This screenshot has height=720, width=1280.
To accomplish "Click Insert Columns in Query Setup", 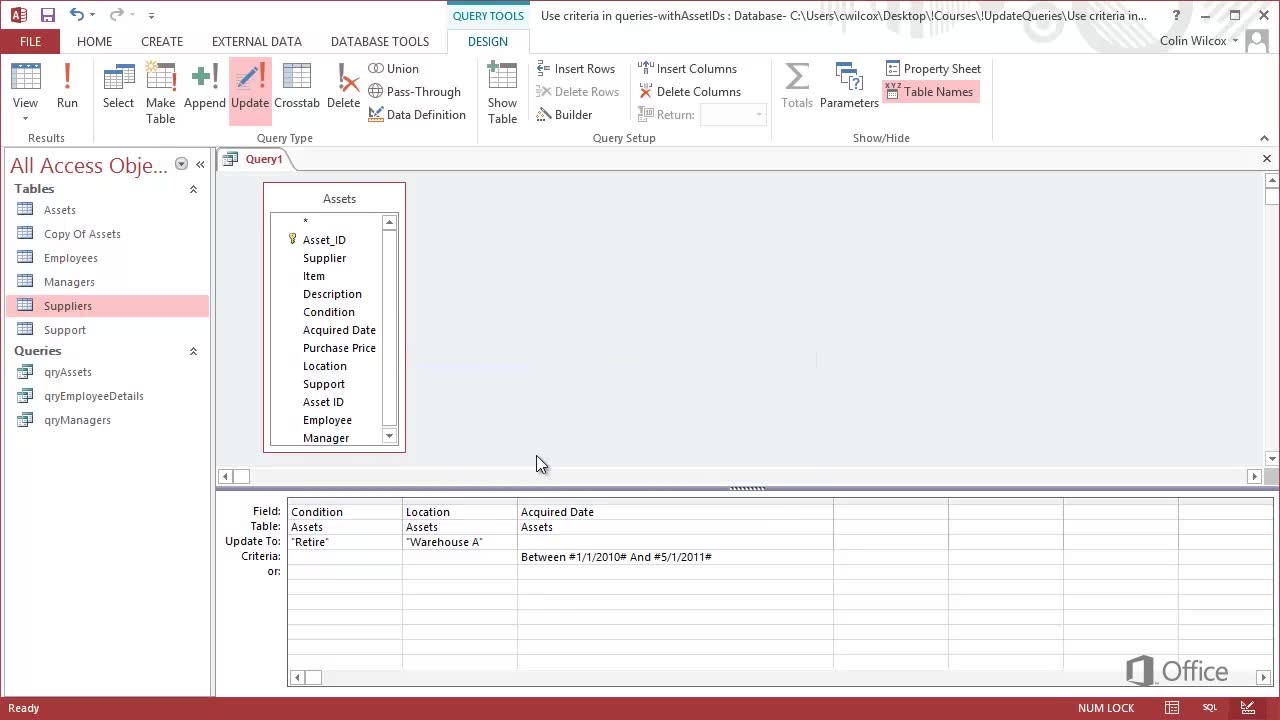I will (687, 69).
